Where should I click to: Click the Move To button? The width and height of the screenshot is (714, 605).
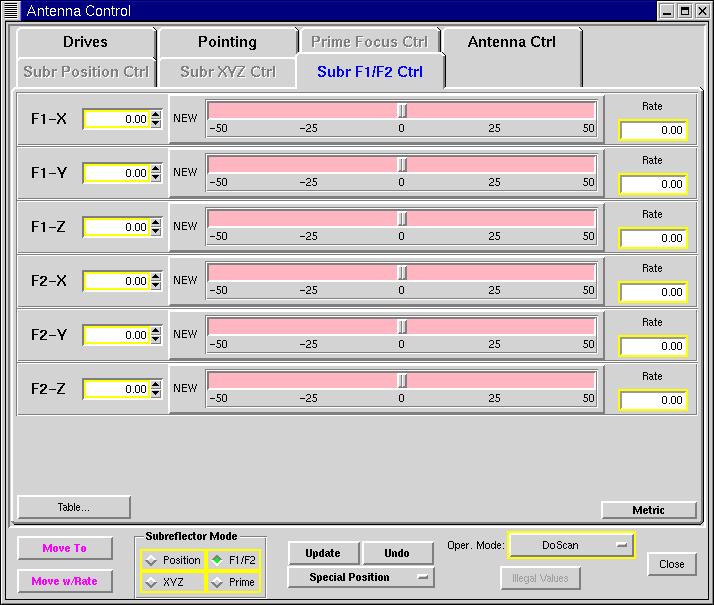click(x=65, y=548)
